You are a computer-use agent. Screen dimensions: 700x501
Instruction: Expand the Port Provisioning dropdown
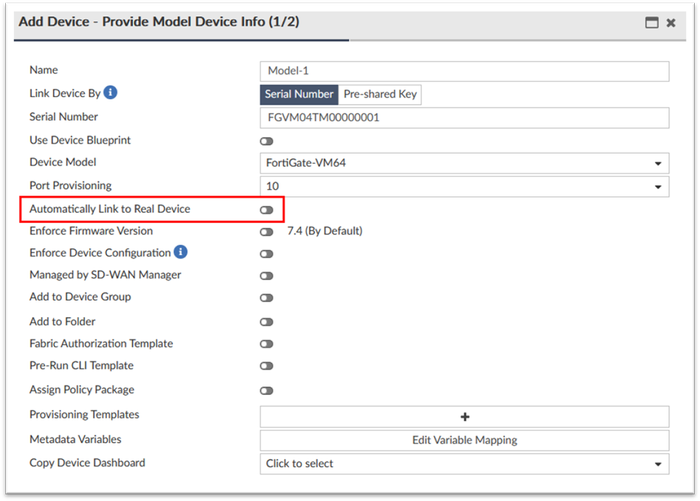464,186
